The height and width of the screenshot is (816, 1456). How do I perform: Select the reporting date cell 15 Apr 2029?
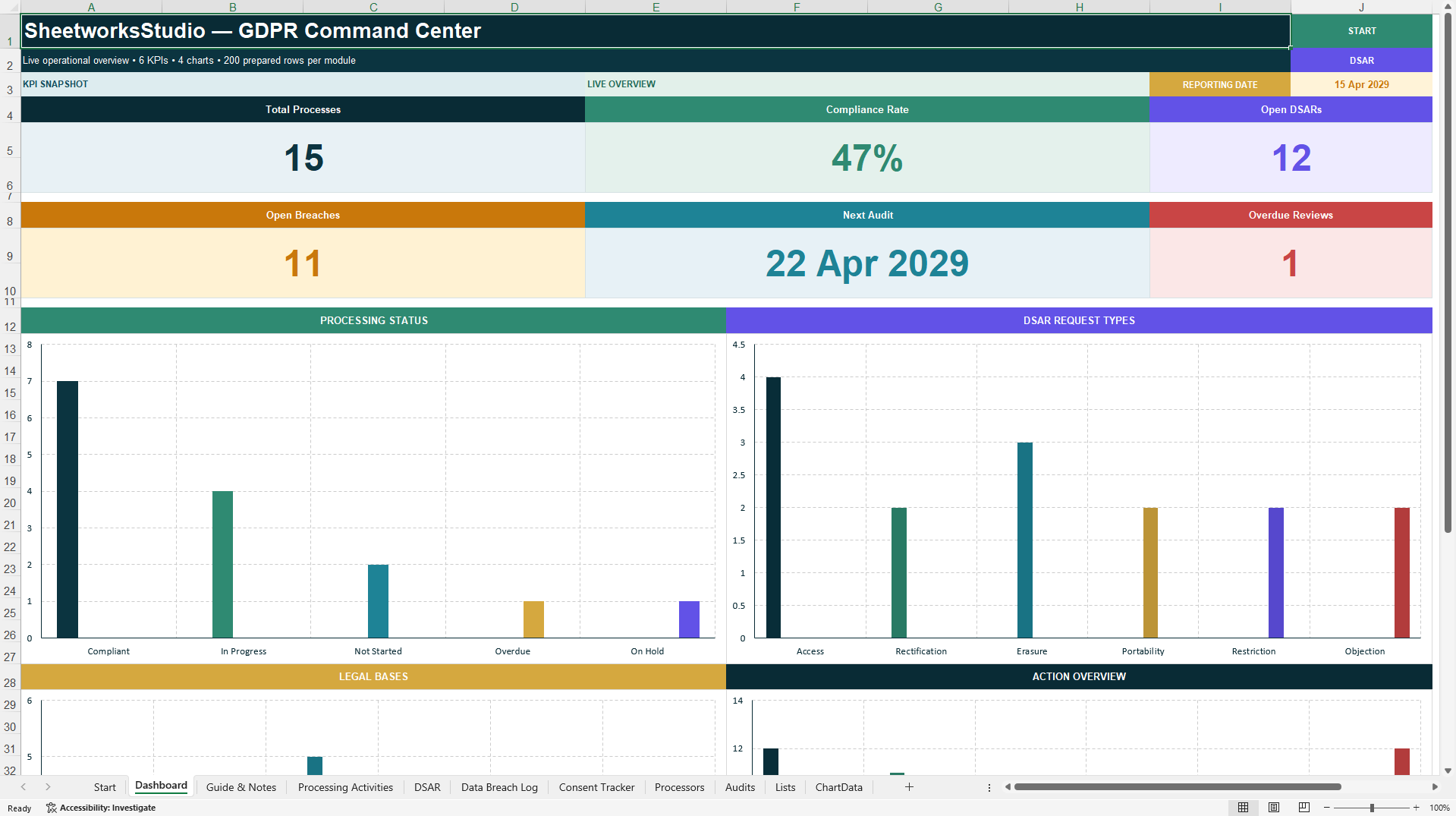tap(1361, 84)
